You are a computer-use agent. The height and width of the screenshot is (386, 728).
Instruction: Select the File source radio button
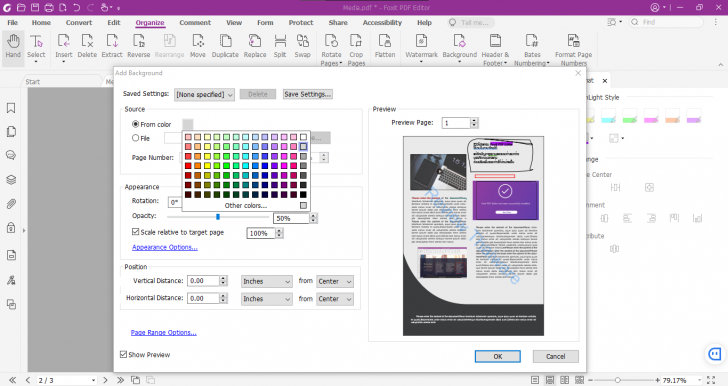tap(136, 138)
